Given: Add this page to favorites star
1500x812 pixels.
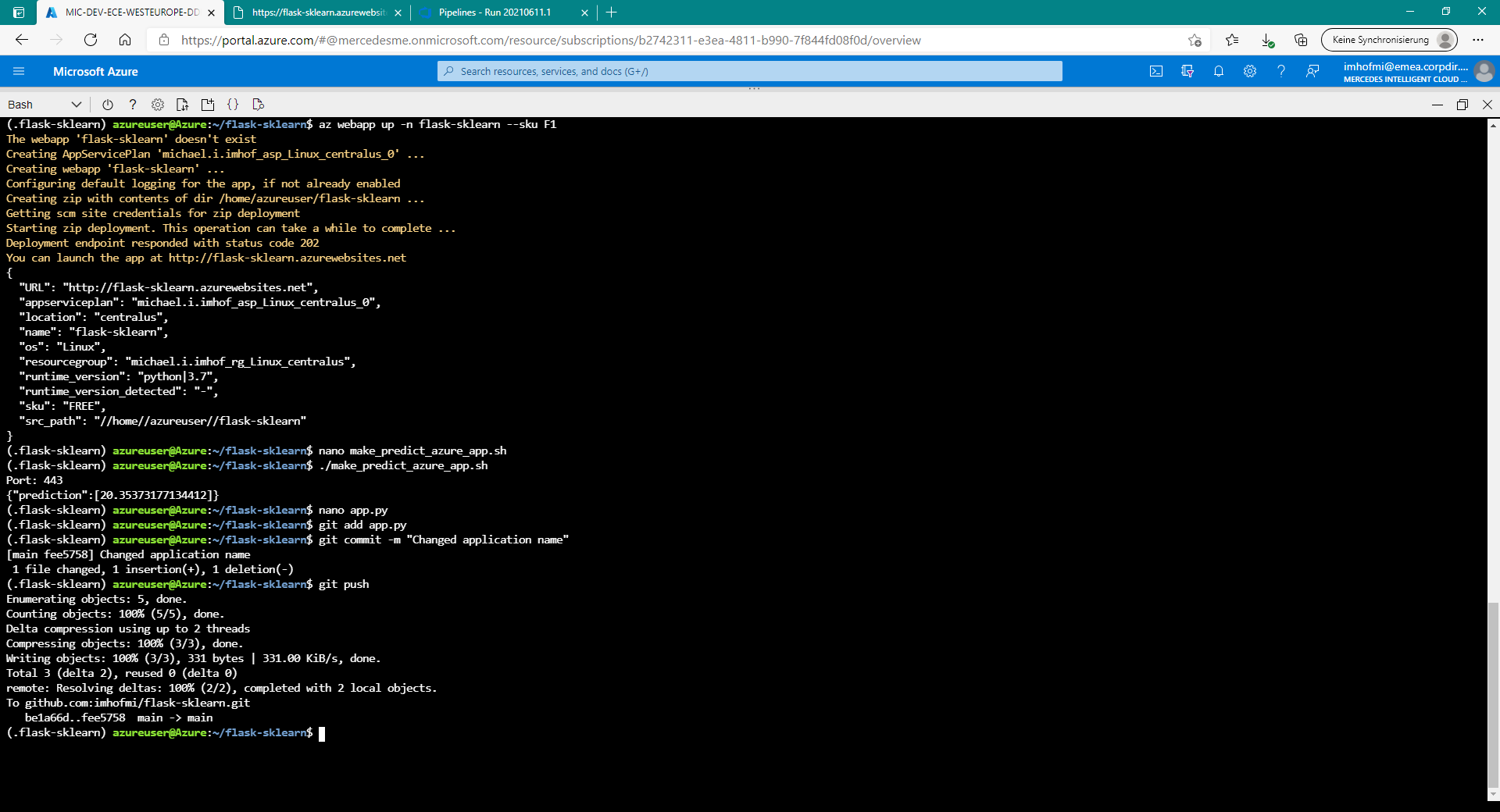Looking at the screenshot, I should 1195,40.
